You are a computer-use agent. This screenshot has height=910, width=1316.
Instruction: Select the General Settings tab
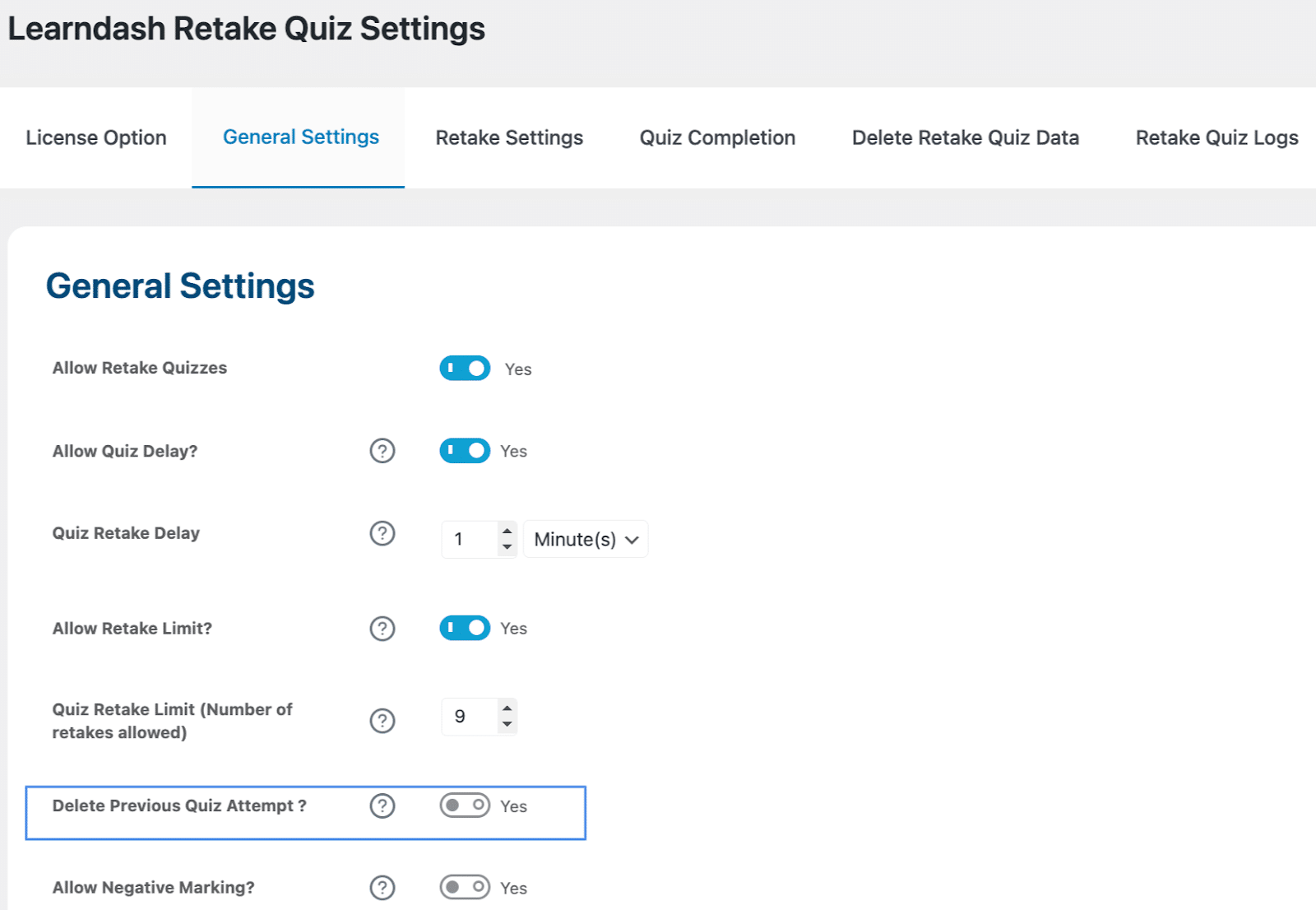tap(299, 137)
